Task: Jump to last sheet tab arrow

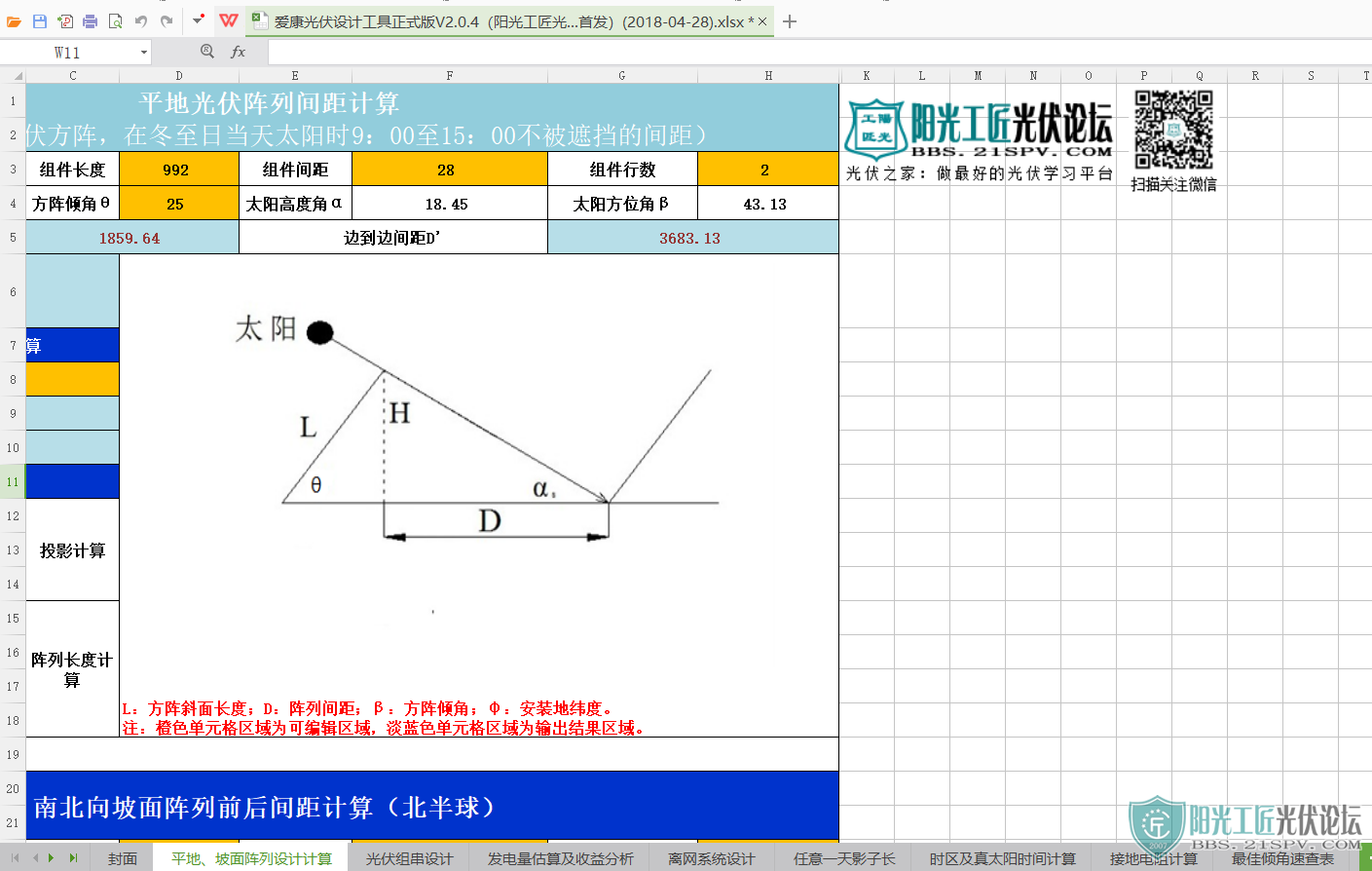Action: pos(73,858)
